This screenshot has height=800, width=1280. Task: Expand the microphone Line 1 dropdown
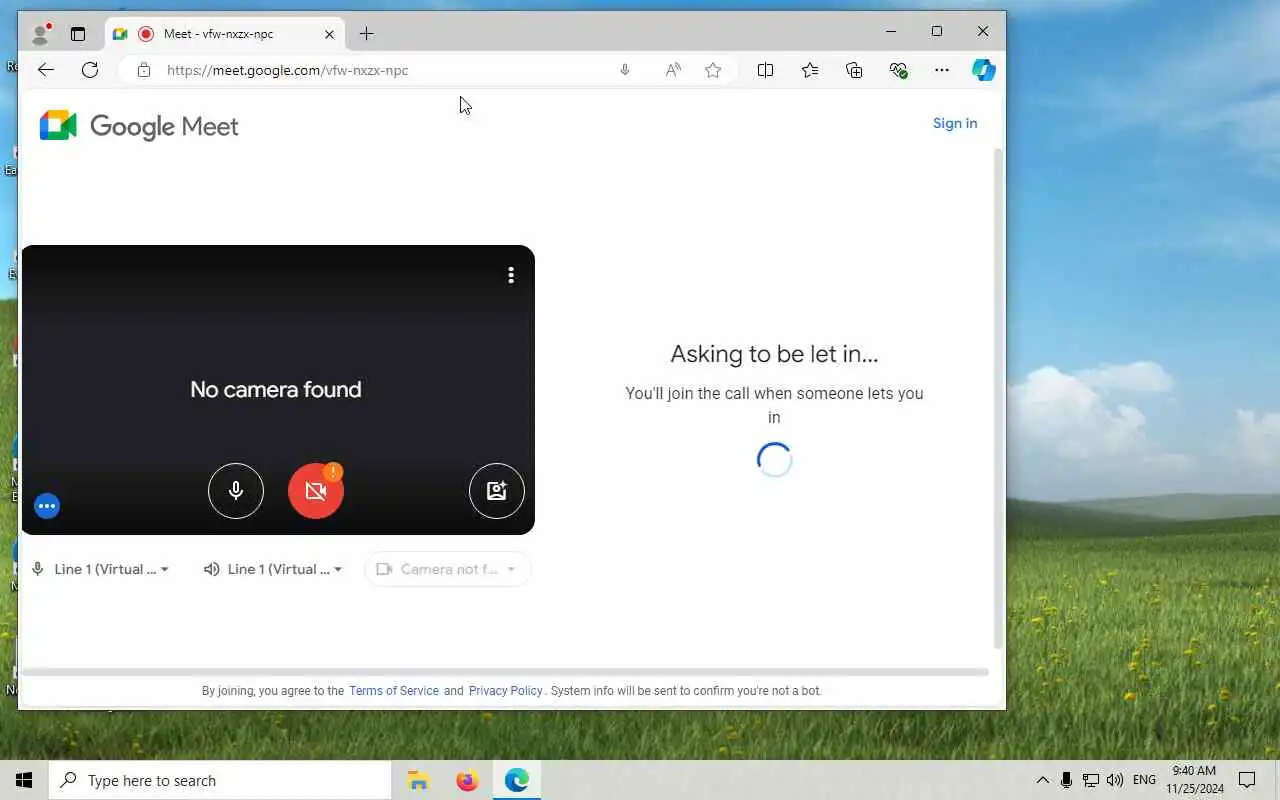click(x=101, y=569)
